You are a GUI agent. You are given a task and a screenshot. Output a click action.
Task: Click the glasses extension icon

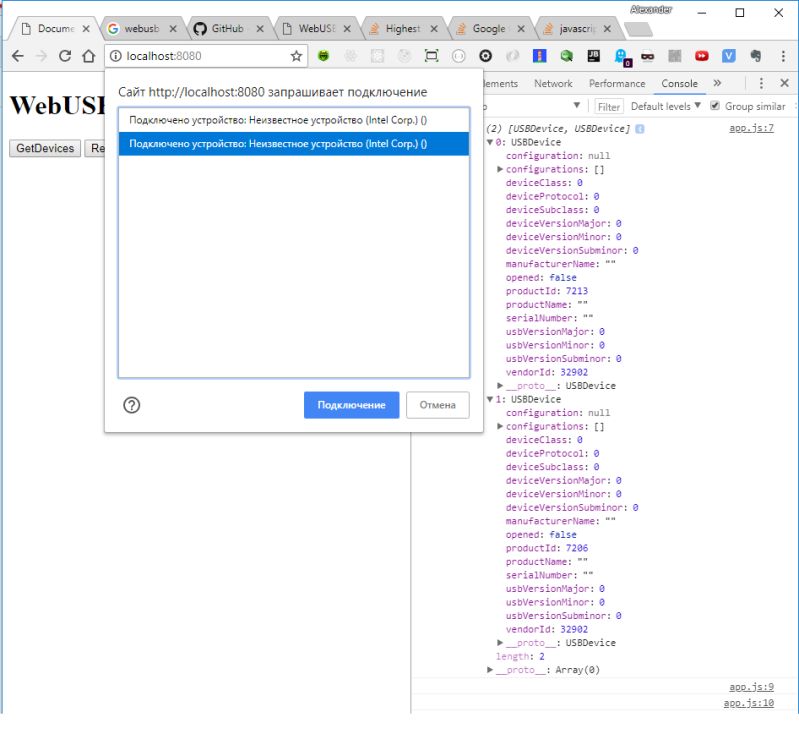pos(648,56)
